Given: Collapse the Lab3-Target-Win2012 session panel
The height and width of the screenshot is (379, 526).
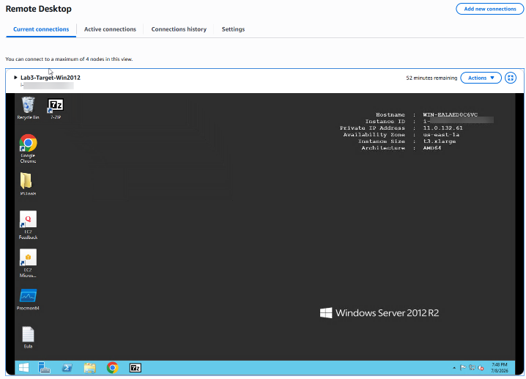Looking at the screenshot, I should point(15,77).
